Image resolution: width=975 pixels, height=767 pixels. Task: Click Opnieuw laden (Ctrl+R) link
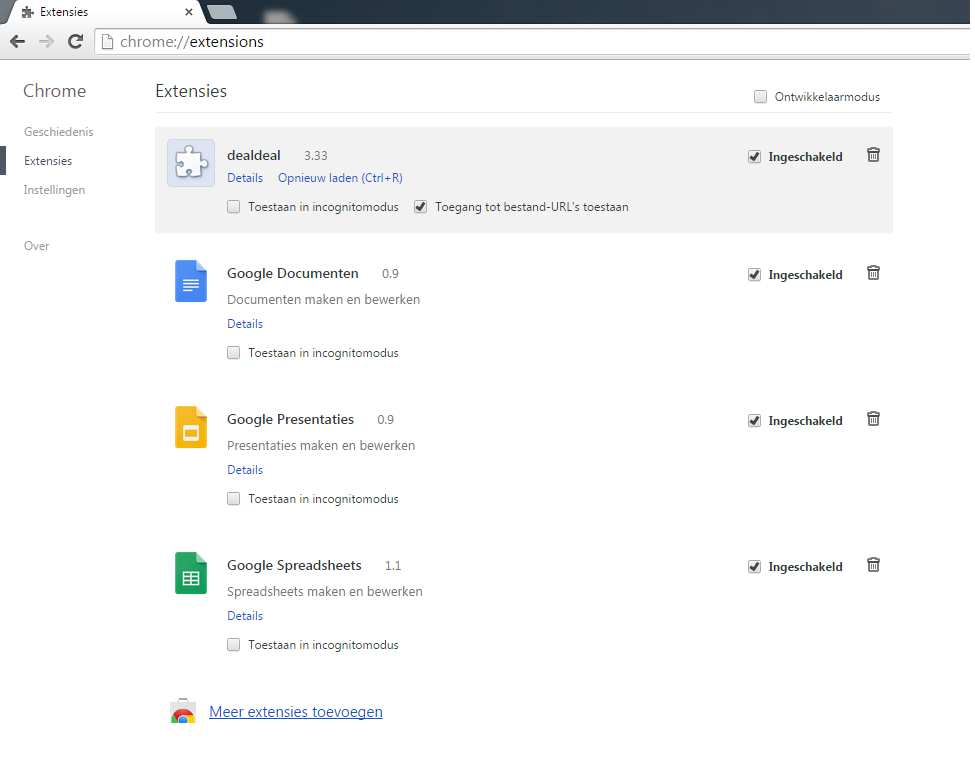[340, 178]
